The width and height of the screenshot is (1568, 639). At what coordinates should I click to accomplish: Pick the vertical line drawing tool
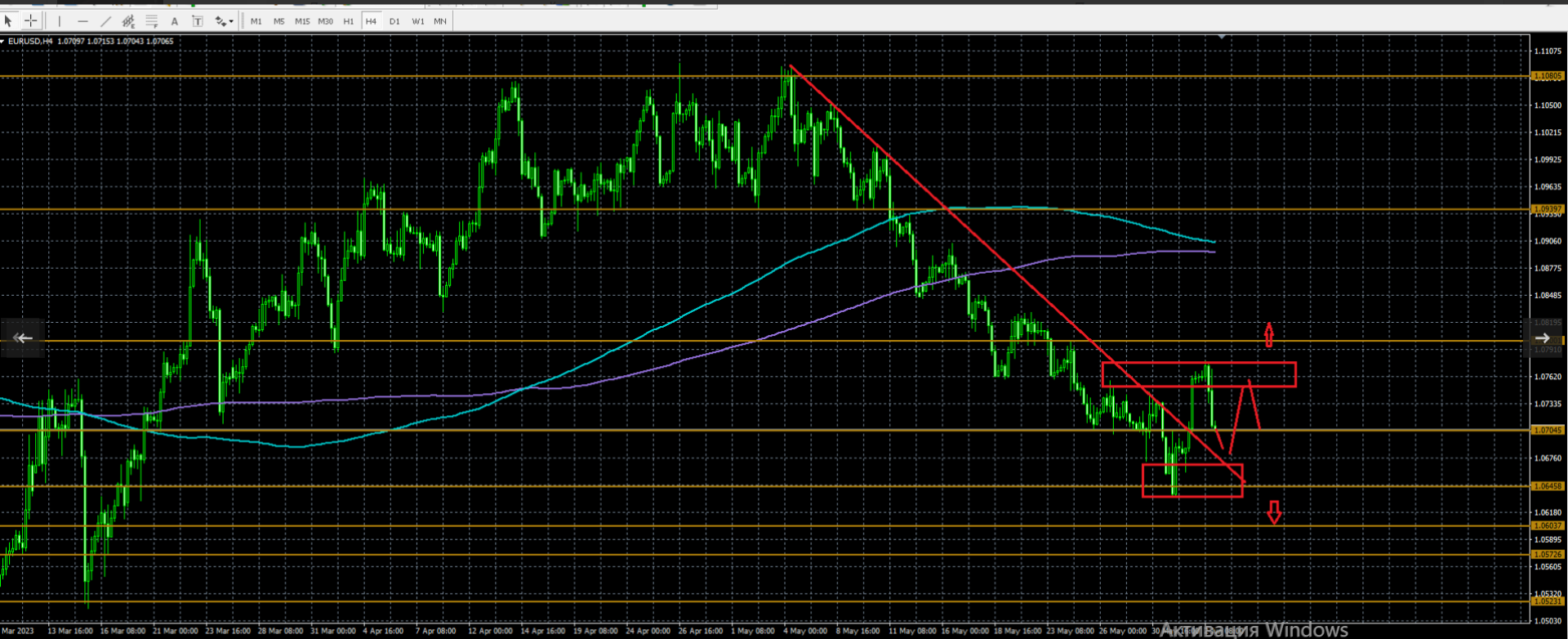(60, 21)
